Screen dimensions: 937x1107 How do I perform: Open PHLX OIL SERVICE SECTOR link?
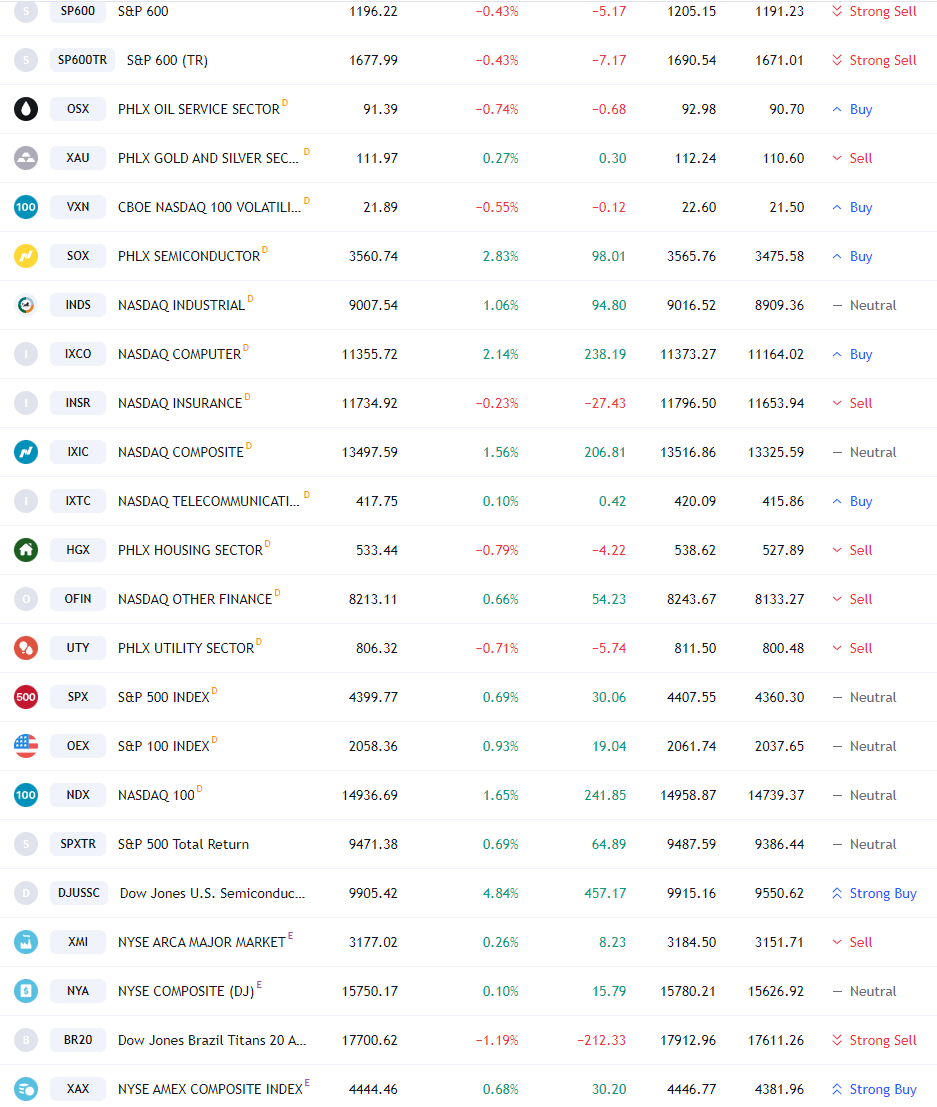[198, 109]
